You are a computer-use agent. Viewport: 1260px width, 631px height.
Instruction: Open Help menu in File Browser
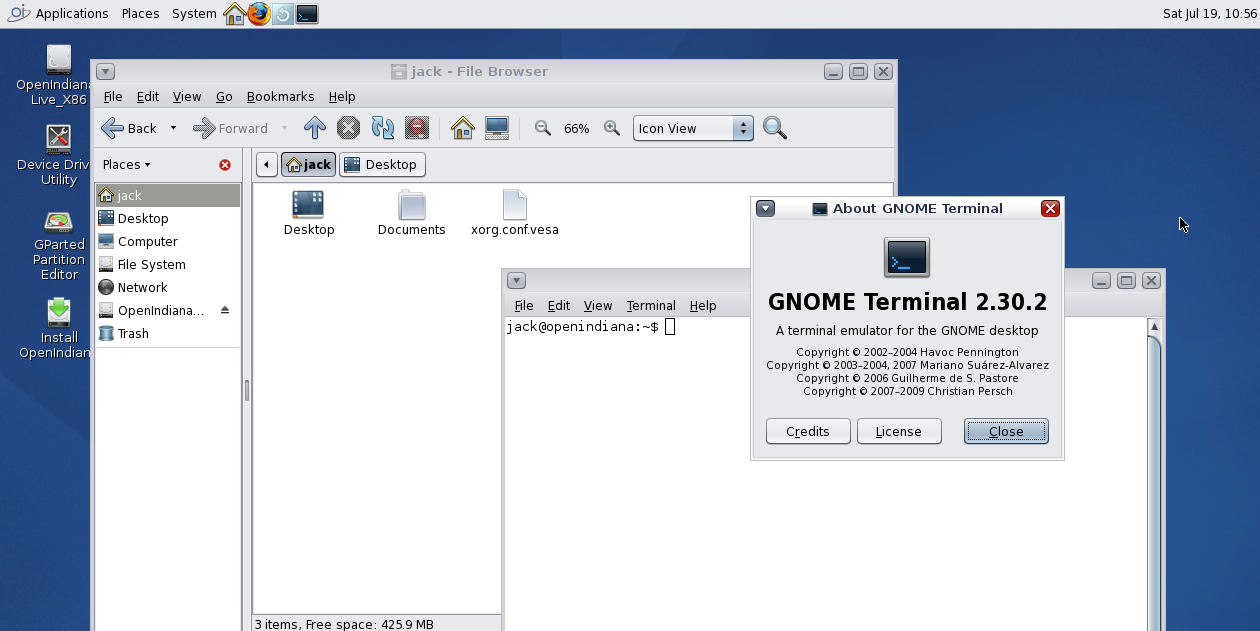click(342, 97)
